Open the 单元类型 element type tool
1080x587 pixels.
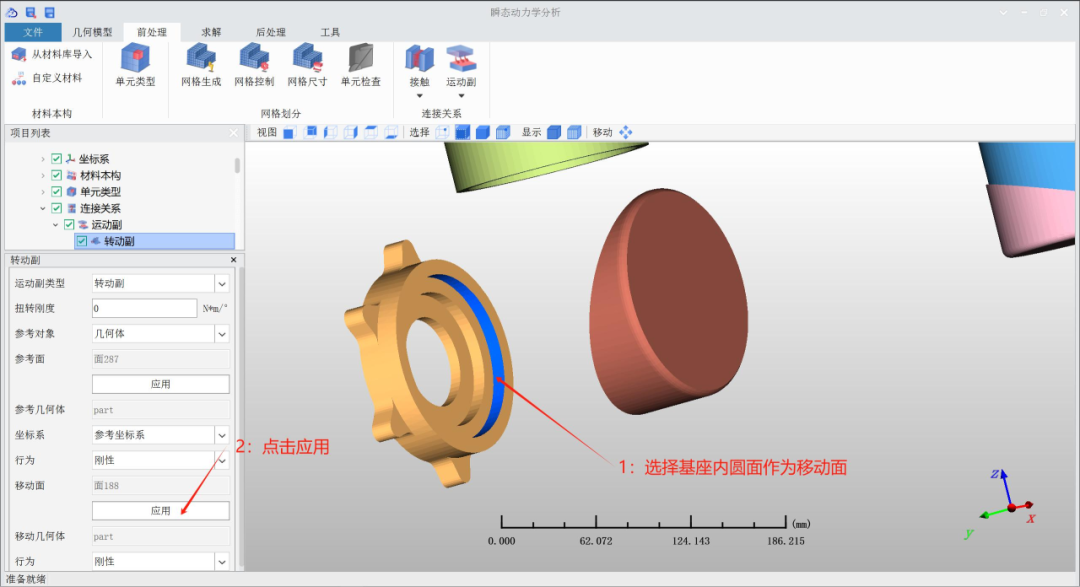(135, 65)
